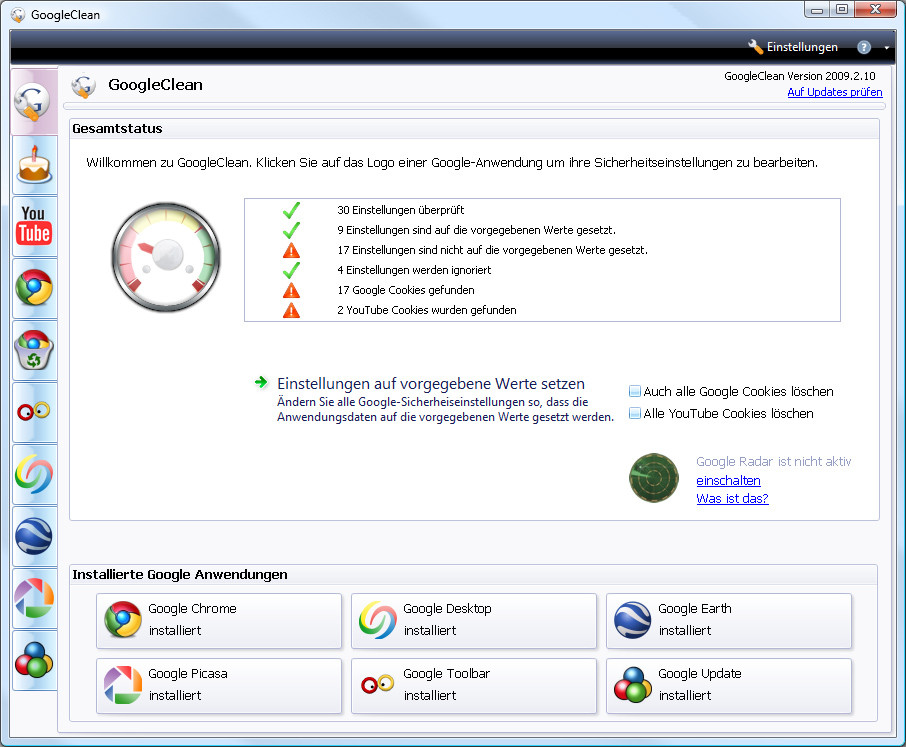Open the Google Update installiert tile

tap(729, 686)
